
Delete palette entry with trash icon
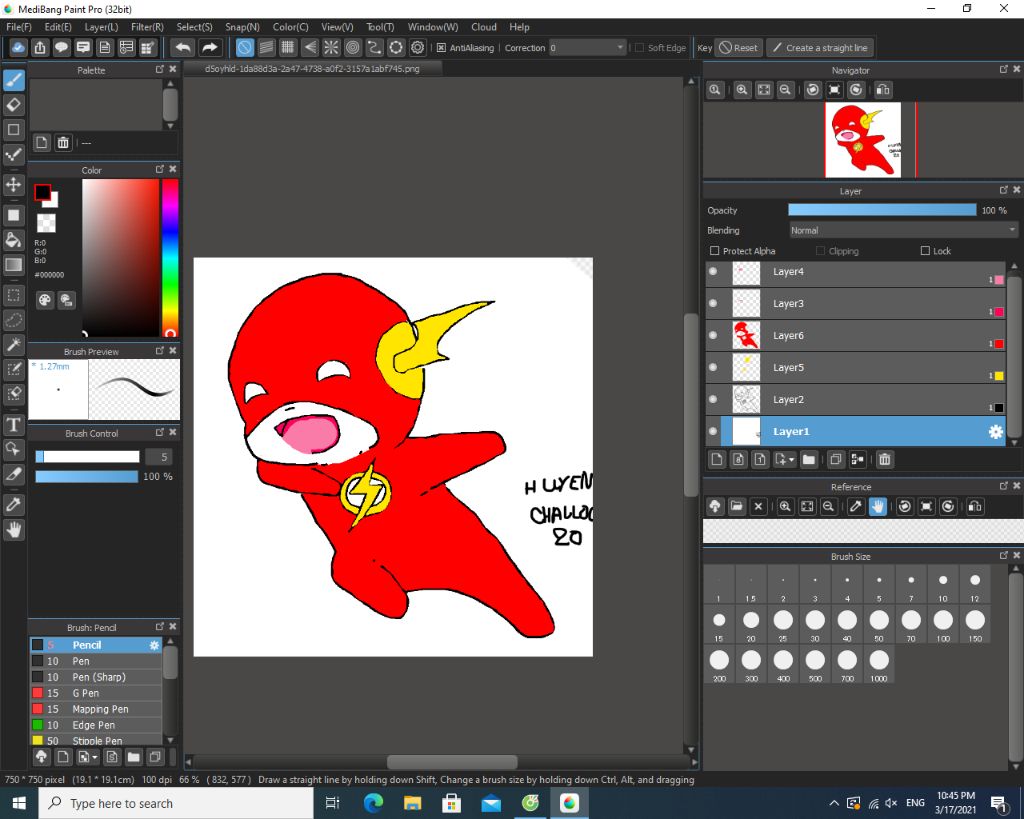[x=63, y=142]
